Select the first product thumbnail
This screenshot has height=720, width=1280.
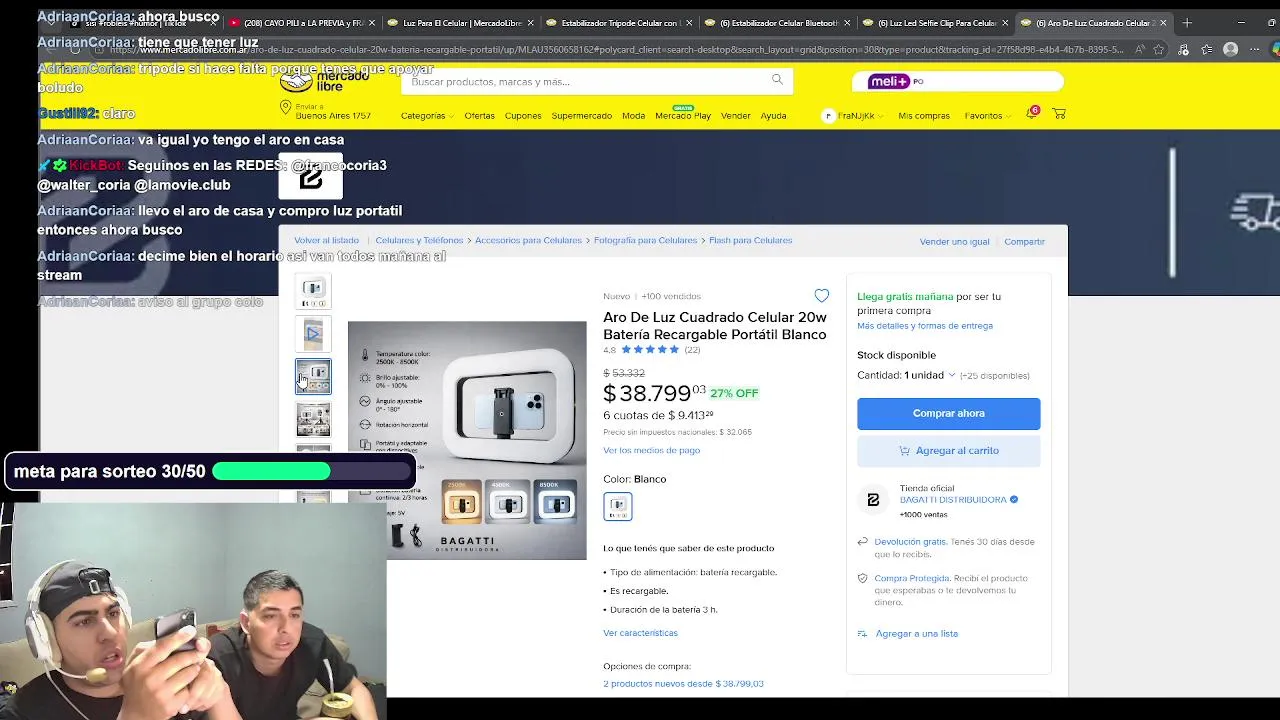pyautogui.click(x=313, y=291)
